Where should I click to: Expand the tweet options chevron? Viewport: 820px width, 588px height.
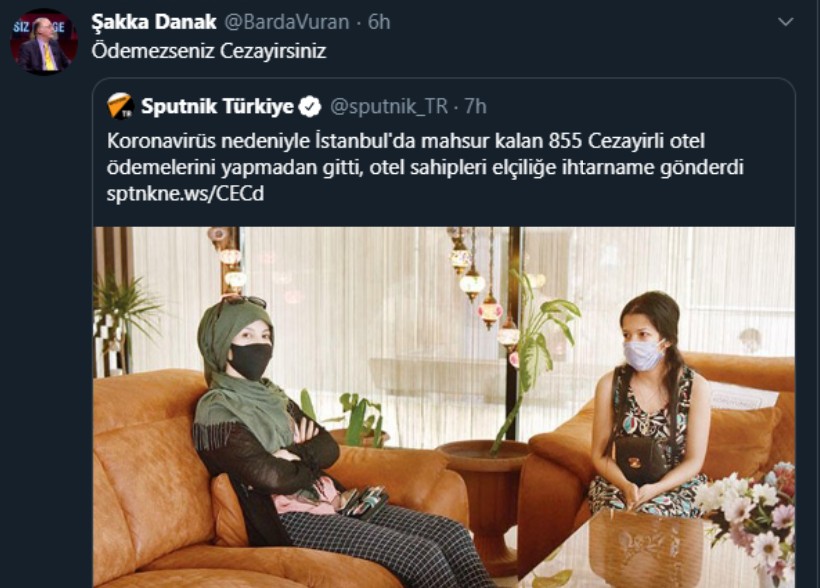785,22
